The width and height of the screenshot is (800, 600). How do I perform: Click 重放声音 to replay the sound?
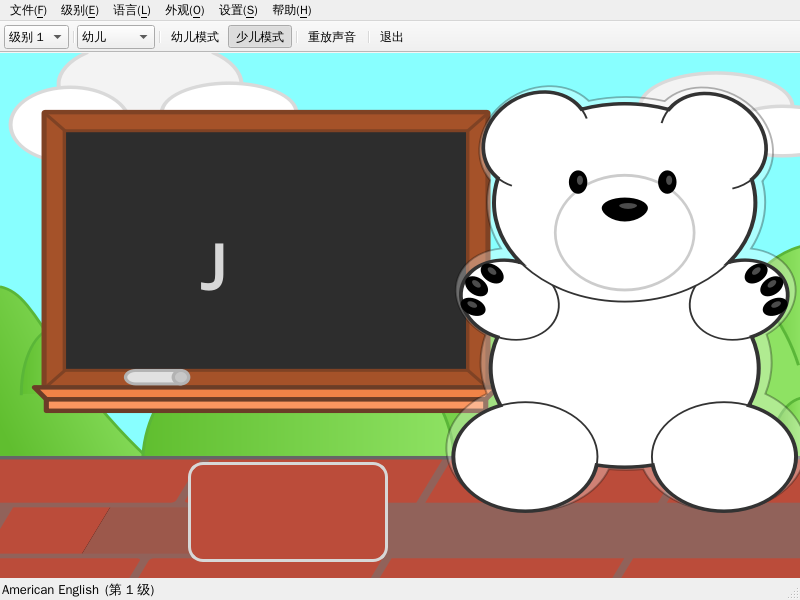(332, 37)
